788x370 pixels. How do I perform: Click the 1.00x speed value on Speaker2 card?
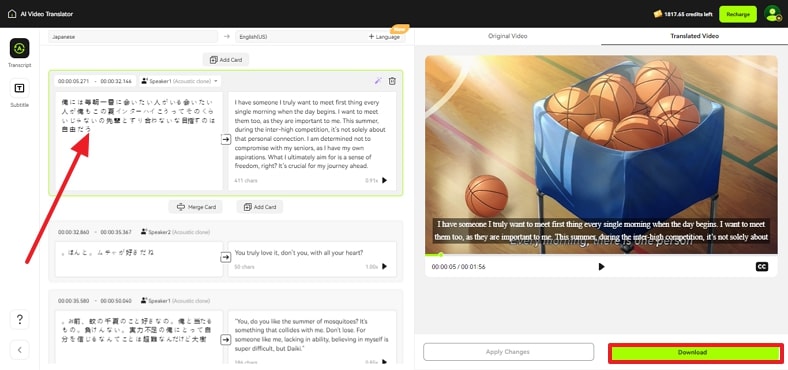pos(371,266)
